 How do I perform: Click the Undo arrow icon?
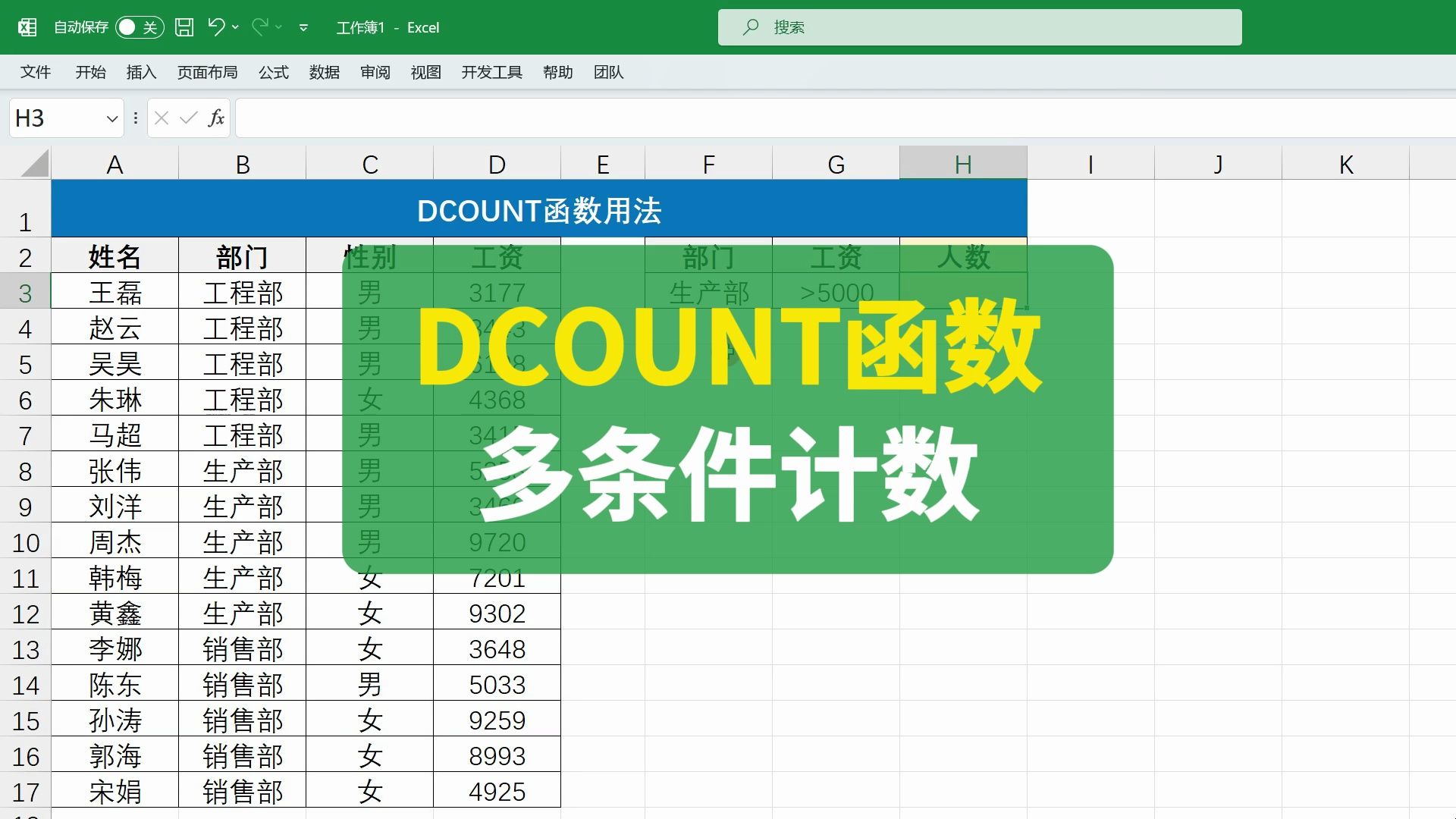(x=216, y=27)
